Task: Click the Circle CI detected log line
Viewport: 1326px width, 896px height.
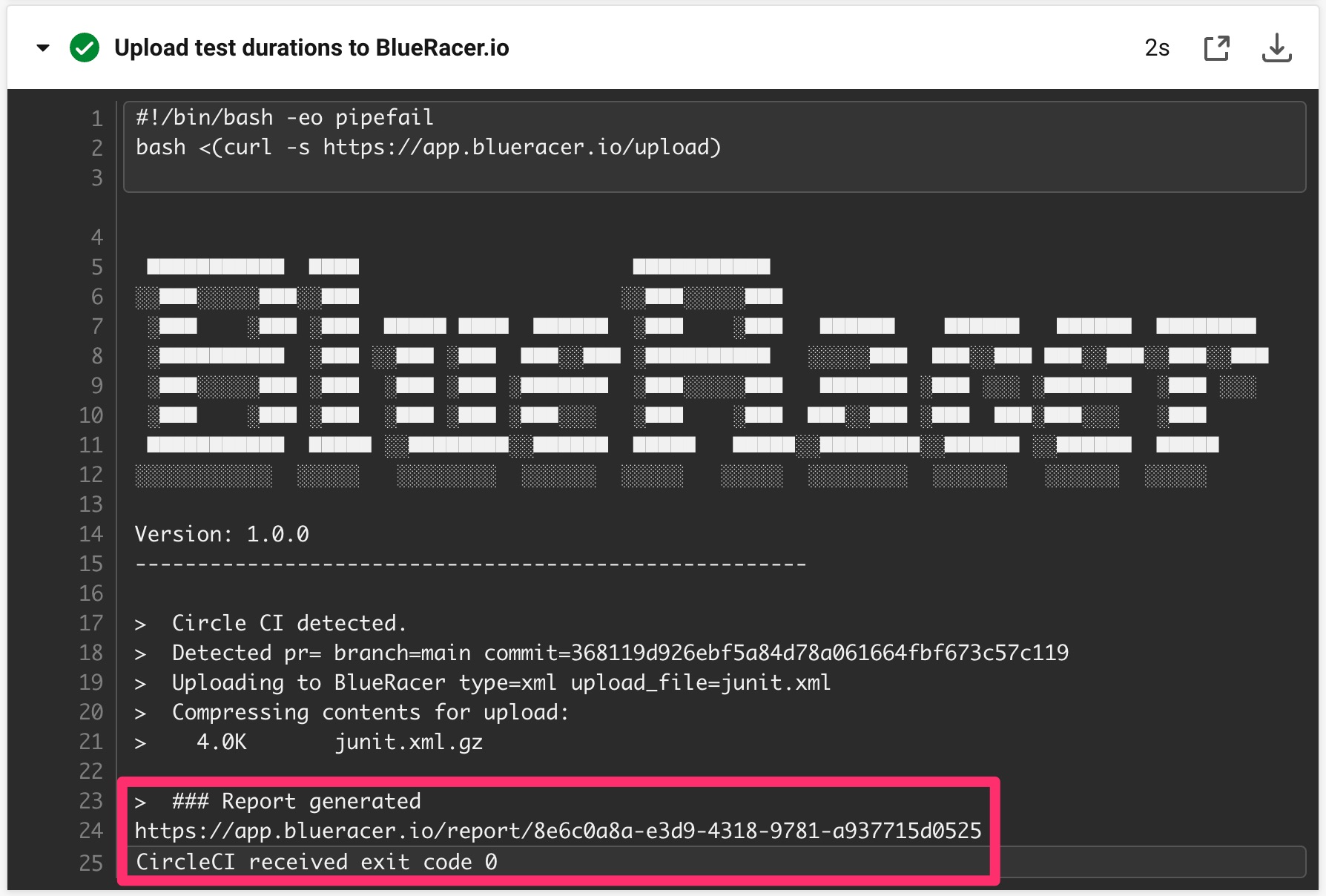Action: pos(271,623)
